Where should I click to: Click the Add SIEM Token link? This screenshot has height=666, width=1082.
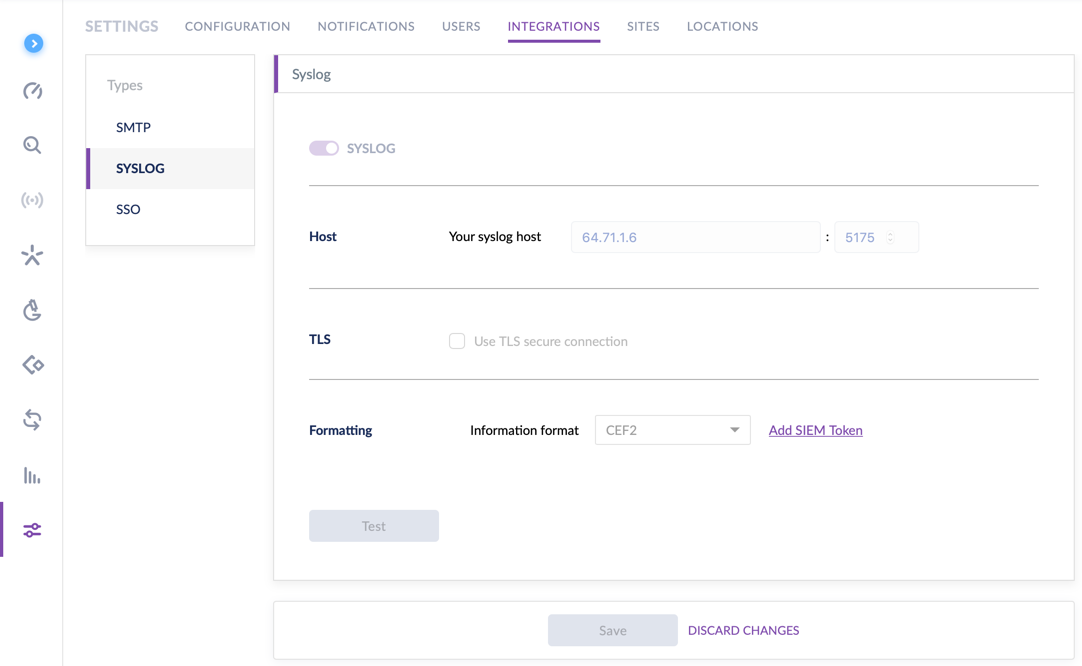click(815, 430)
